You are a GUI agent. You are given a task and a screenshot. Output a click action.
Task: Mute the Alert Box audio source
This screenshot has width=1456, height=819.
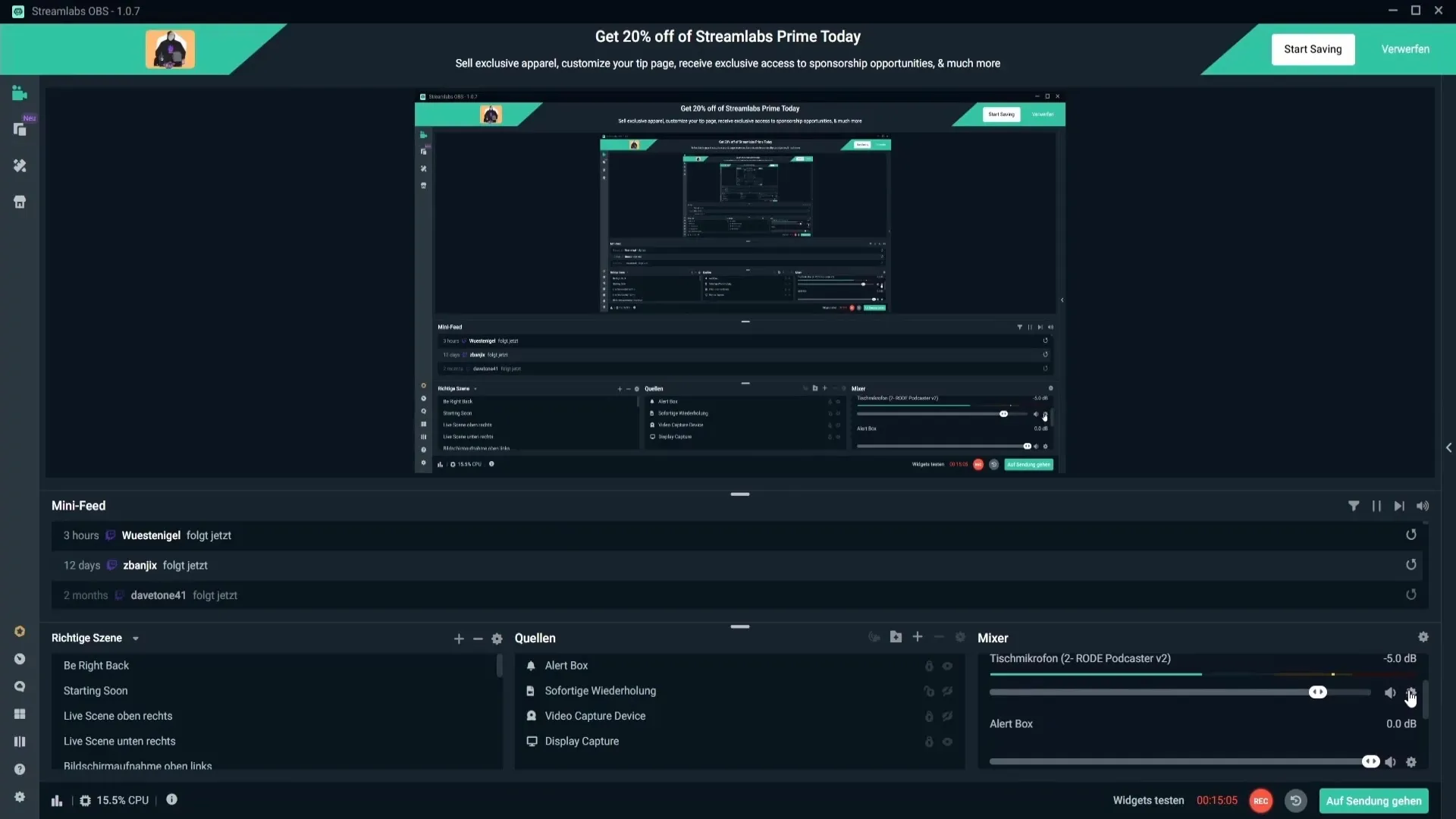pyautogui.click(x=1390, y=762)
